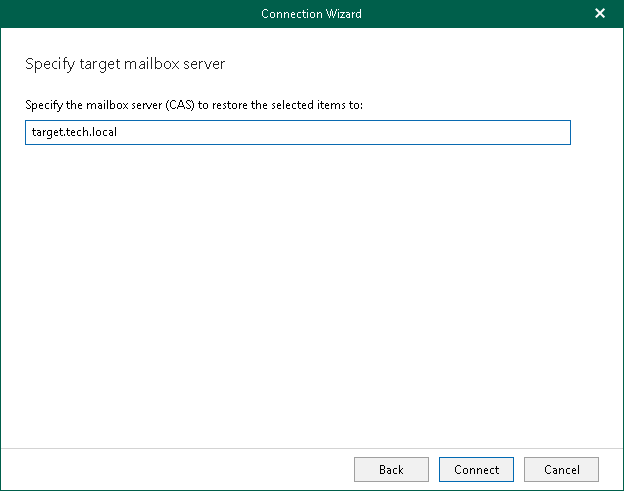Click the target.tech.local text box
The width and height of the screenshot is (624, 491).
point(297,132)
